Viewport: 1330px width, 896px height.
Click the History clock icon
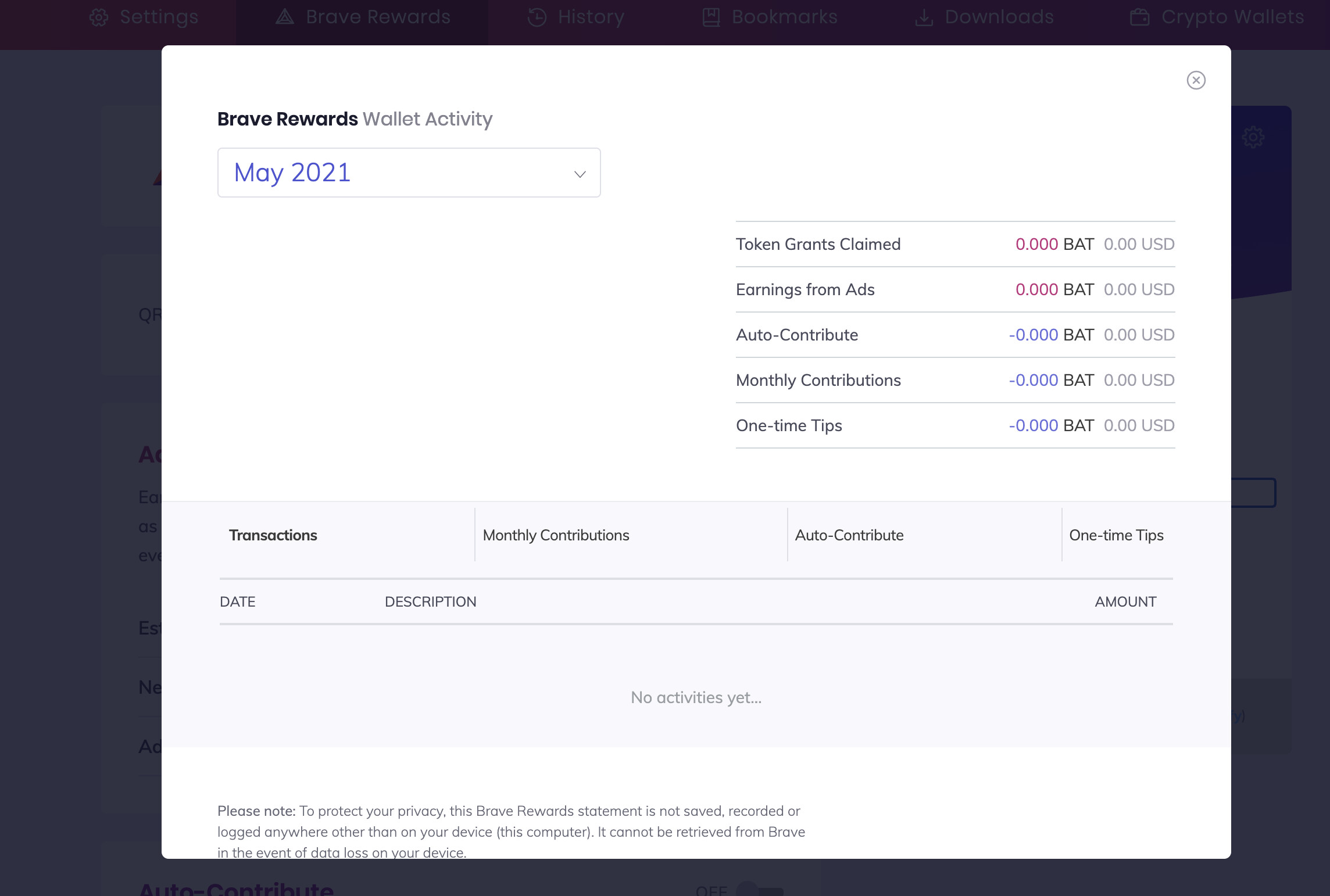tap(537, 17)
